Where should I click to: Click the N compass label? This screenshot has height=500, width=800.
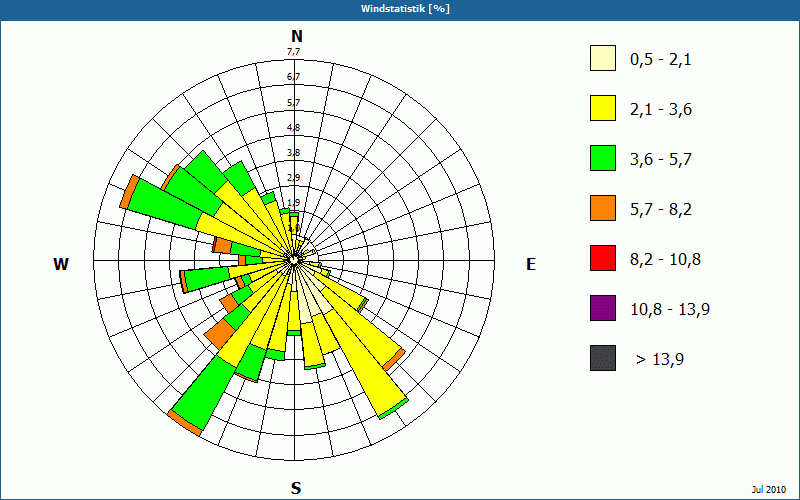pyautogui.click(x=296, y=36)
